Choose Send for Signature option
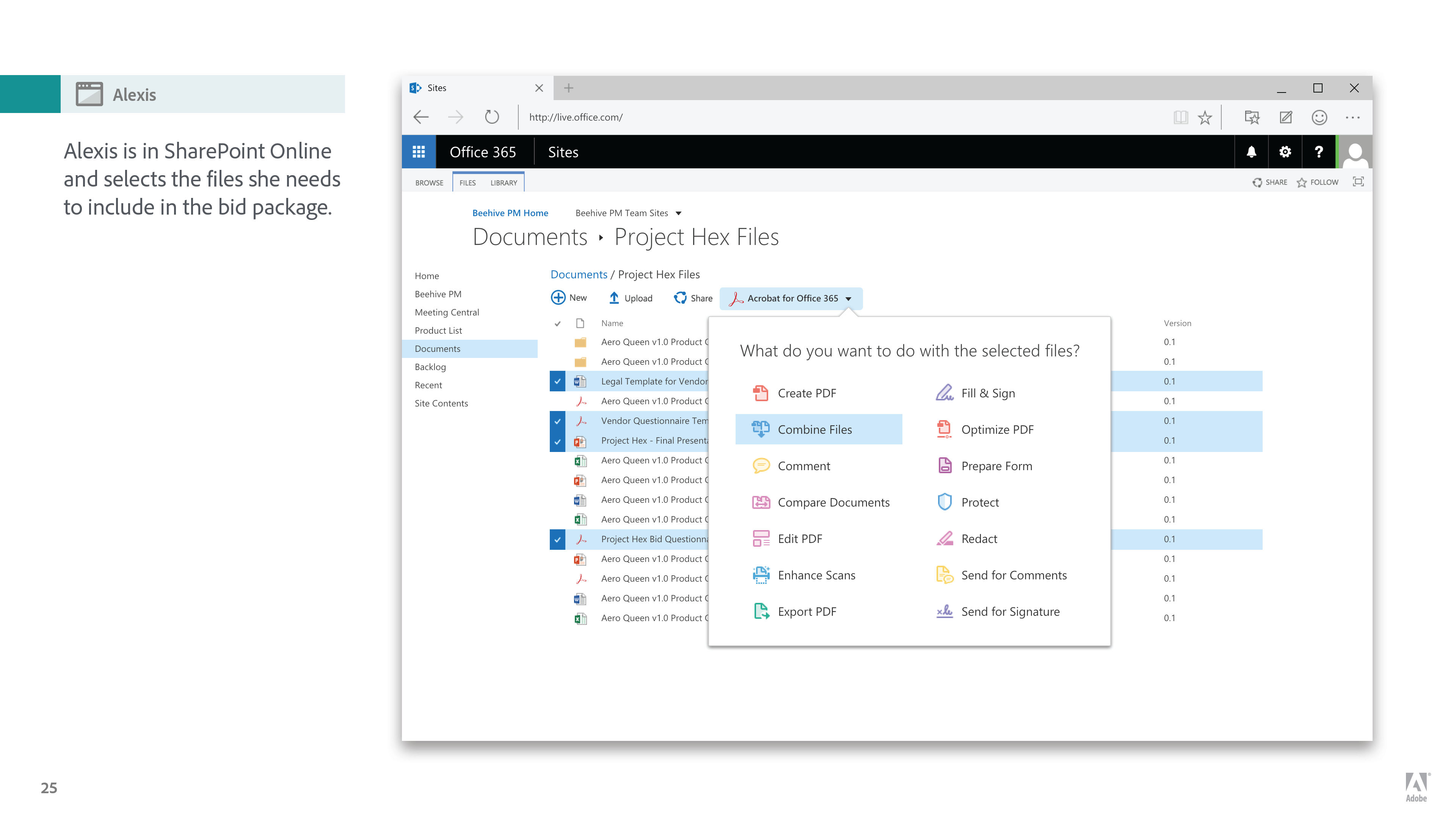This screenshot has width=1456, height=819. [x=998, y=612]
